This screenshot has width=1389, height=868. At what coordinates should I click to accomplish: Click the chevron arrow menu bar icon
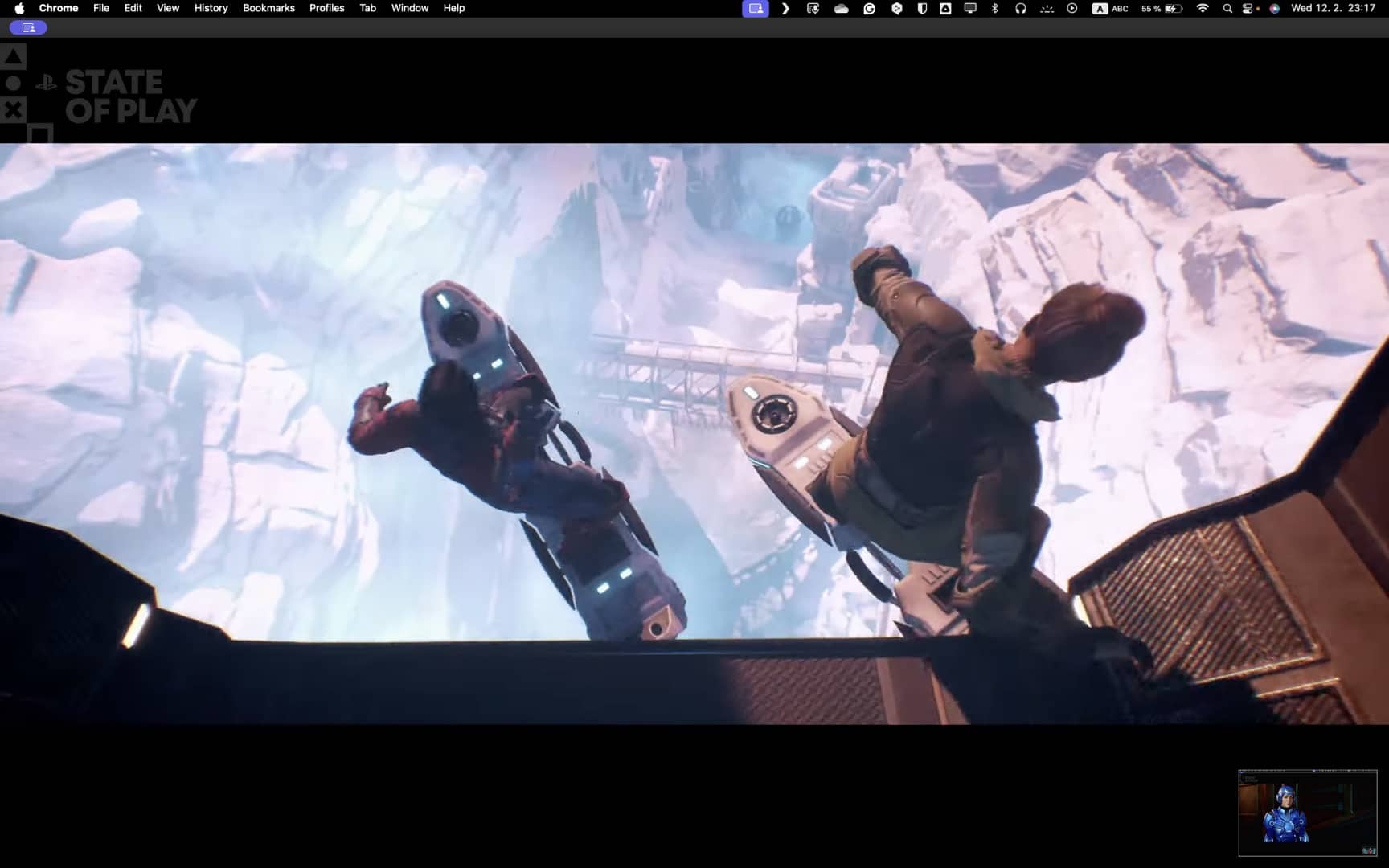click(x=785, y=8)
